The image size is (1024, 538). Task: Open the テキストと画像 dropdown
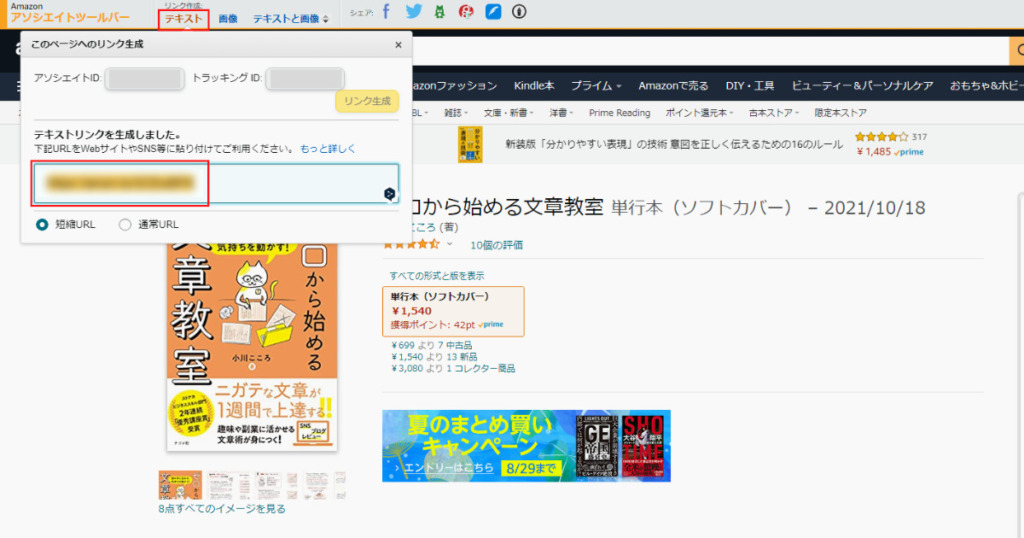(x=291, y=19)
